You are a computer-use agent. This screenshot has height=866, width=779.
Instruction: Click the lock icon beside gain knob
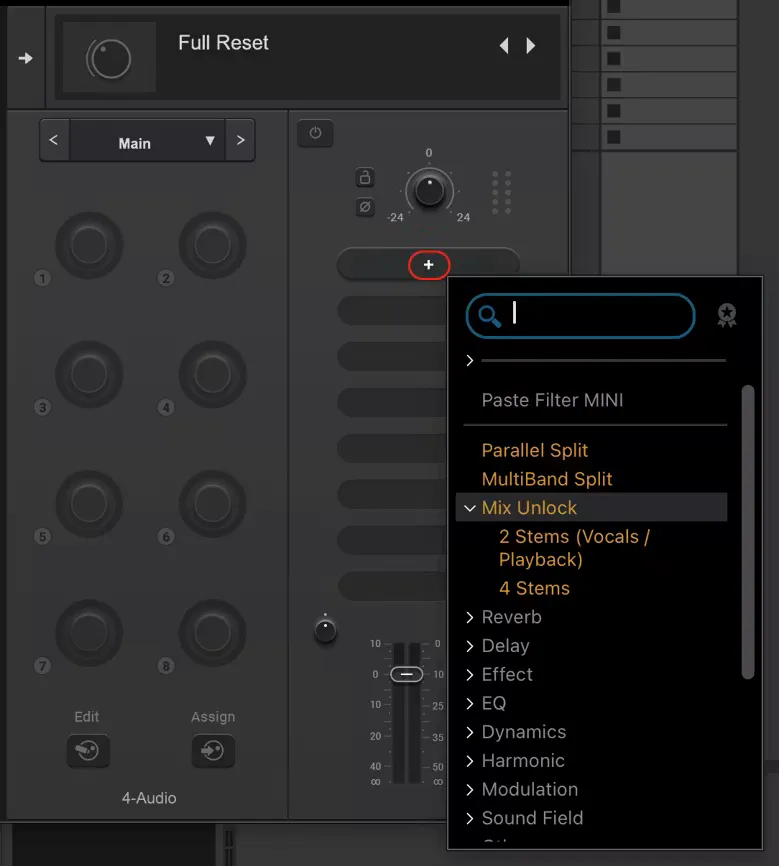pos(365,177)
